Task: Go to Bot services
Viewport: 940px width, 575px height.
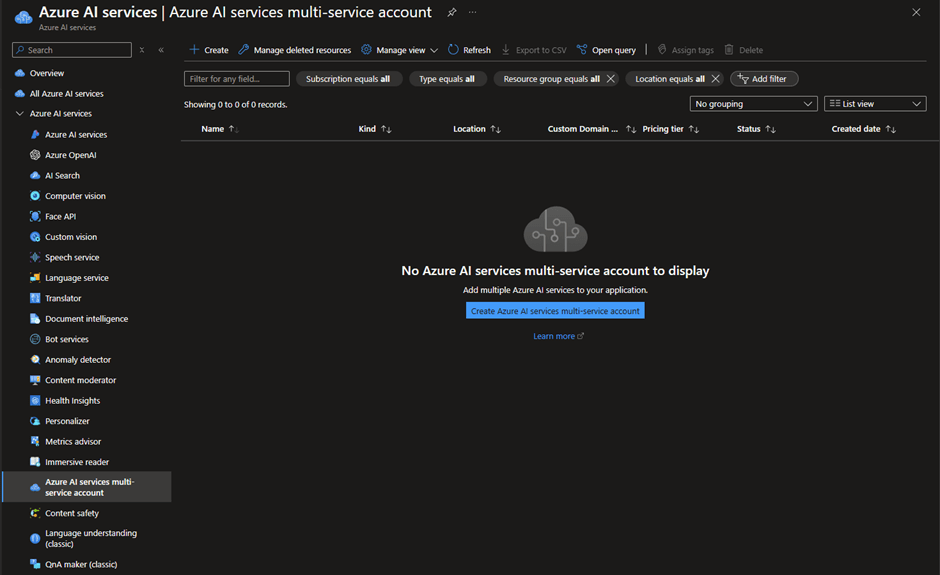Action: click(66, 339)
